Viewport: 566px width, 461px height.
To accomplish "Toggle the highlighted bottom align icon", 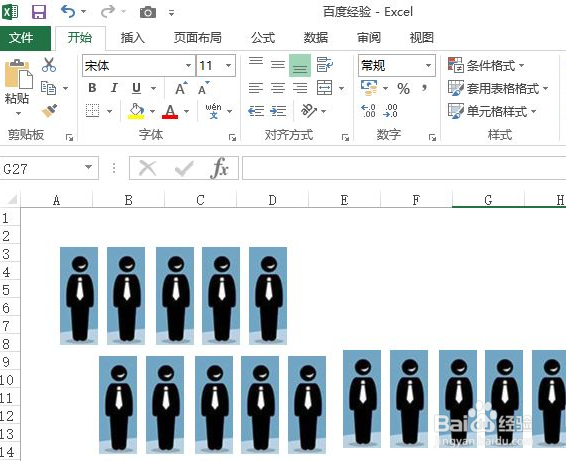I will (x=300, y=65).
